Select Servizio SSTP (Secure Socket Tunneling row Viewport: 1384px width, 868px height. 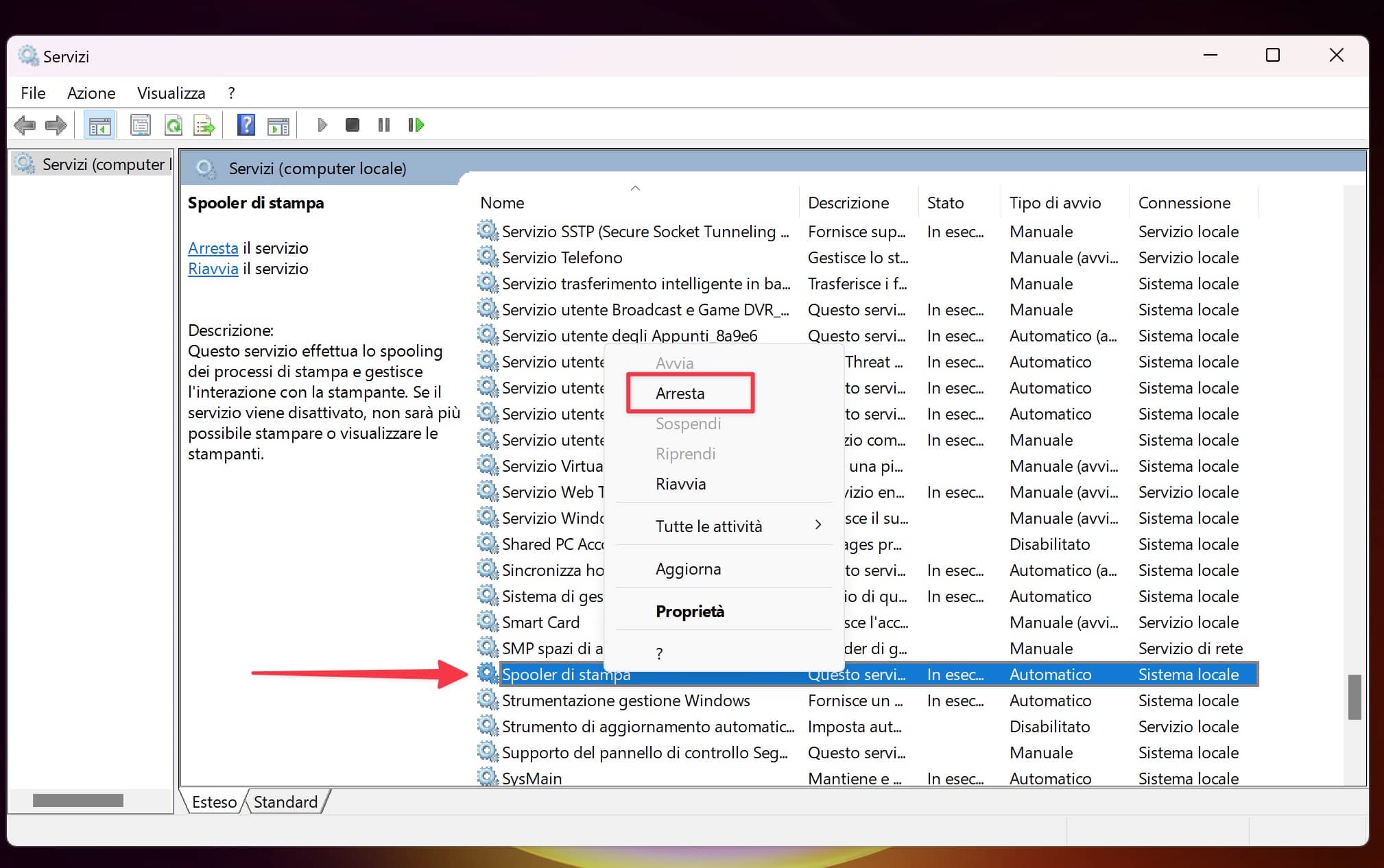coord(867,231)
